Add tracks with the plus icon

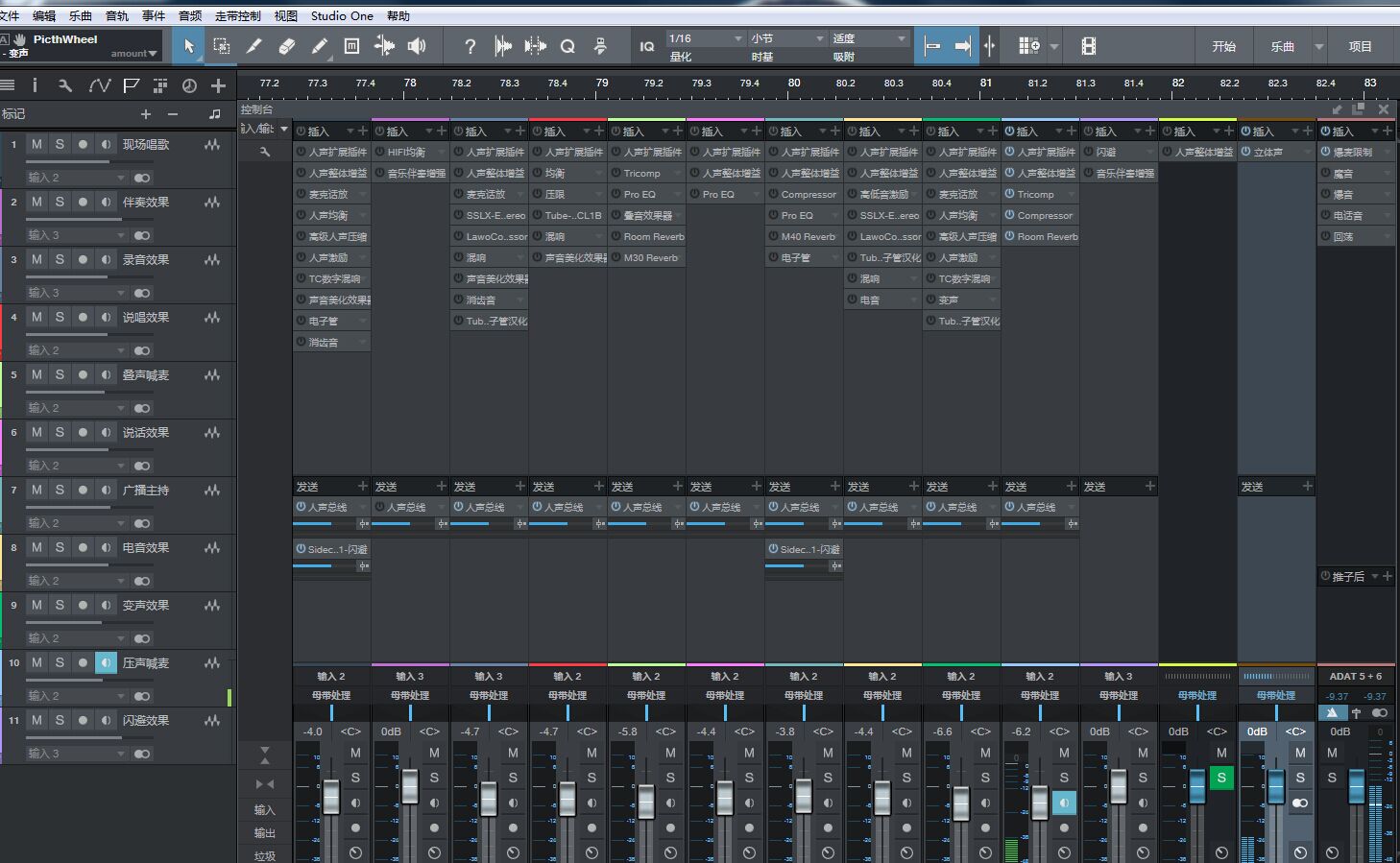coord(218,85)
